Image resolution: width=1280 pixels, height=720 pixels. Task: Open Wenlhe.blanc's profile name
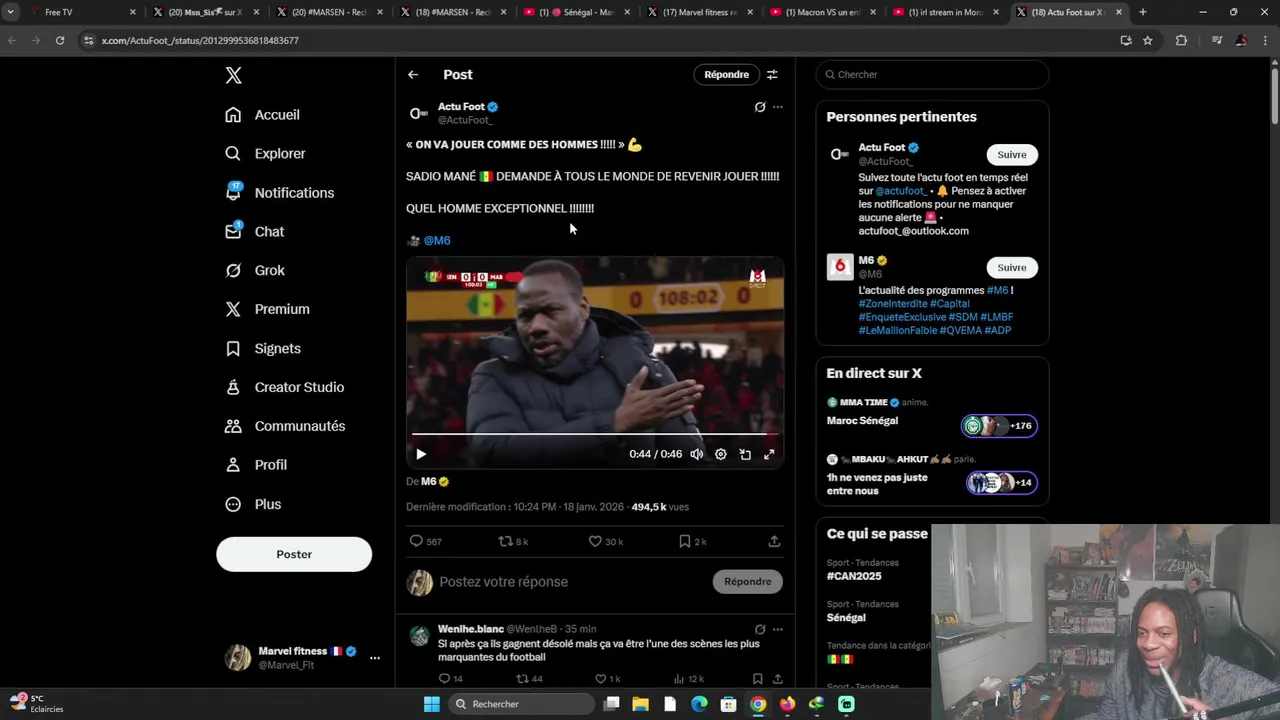pyautogui.click(x=471, y=630)
